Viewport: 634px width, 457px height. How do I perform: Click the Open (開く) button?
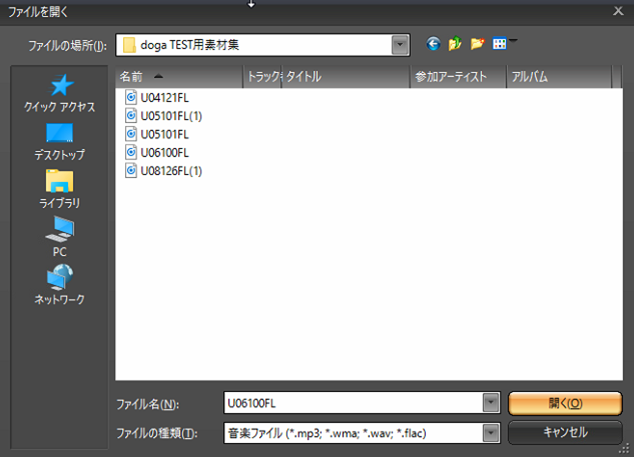click(565, 403)
